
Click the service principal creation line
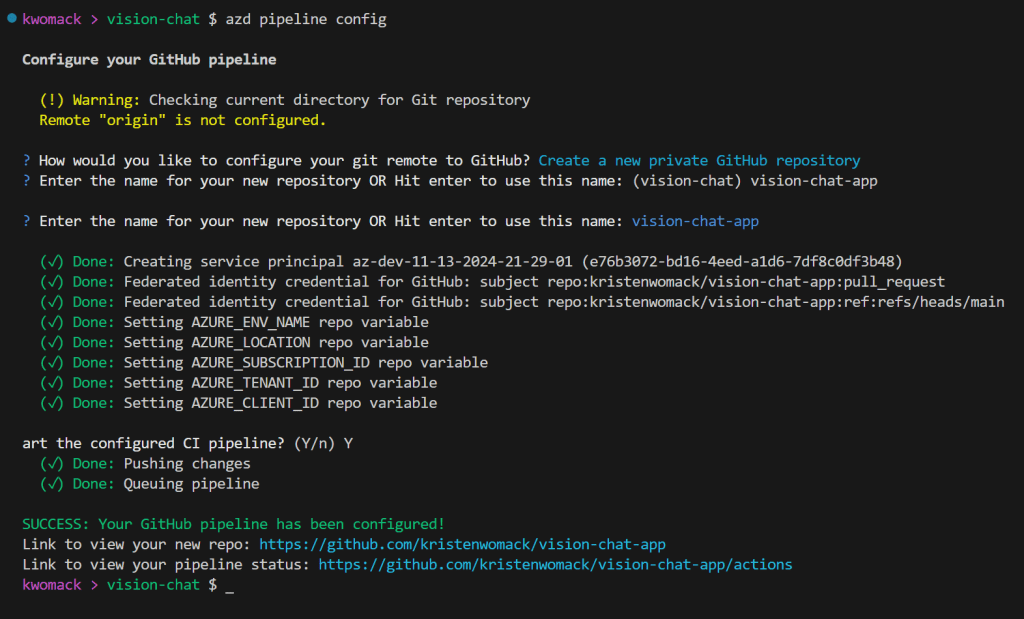471,262
